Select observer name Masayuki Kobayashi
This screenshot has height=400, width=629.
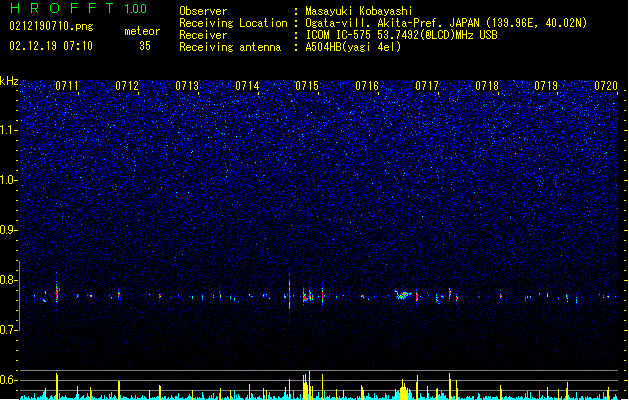click(359, 11)
